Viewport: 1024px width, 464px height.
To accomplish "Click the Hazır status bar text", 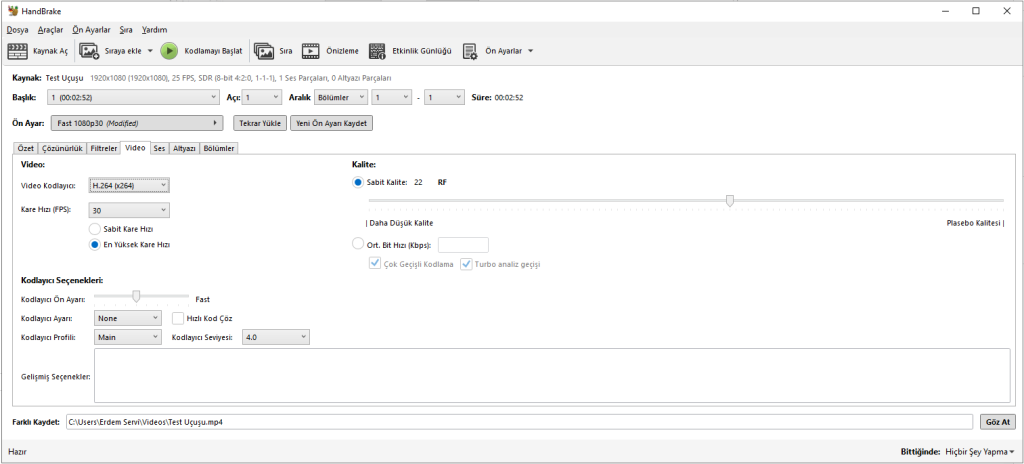I will (x=17, y=452).
